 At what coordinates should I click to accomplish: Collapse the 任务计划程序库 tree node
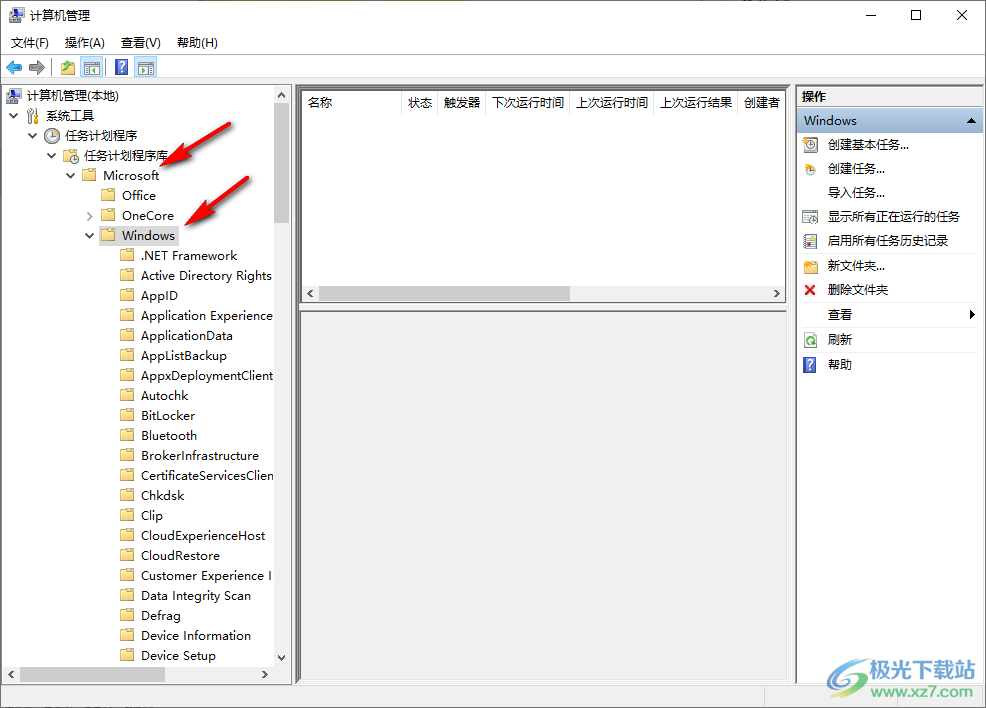[x=52, y=155]
